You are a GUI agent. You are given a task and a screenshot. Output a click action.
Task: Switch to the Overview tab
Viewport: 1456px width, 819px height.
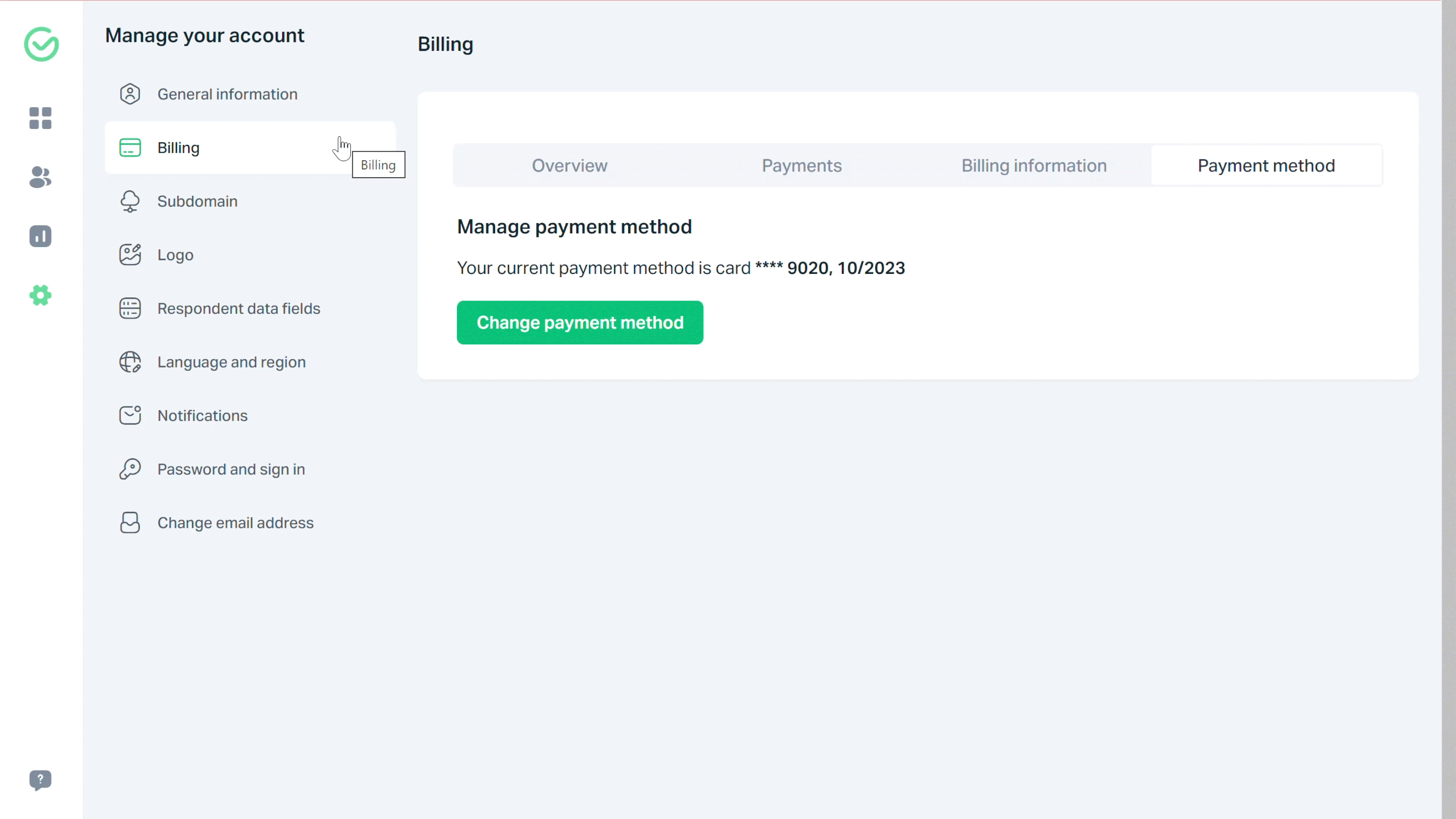coord(569,166)
